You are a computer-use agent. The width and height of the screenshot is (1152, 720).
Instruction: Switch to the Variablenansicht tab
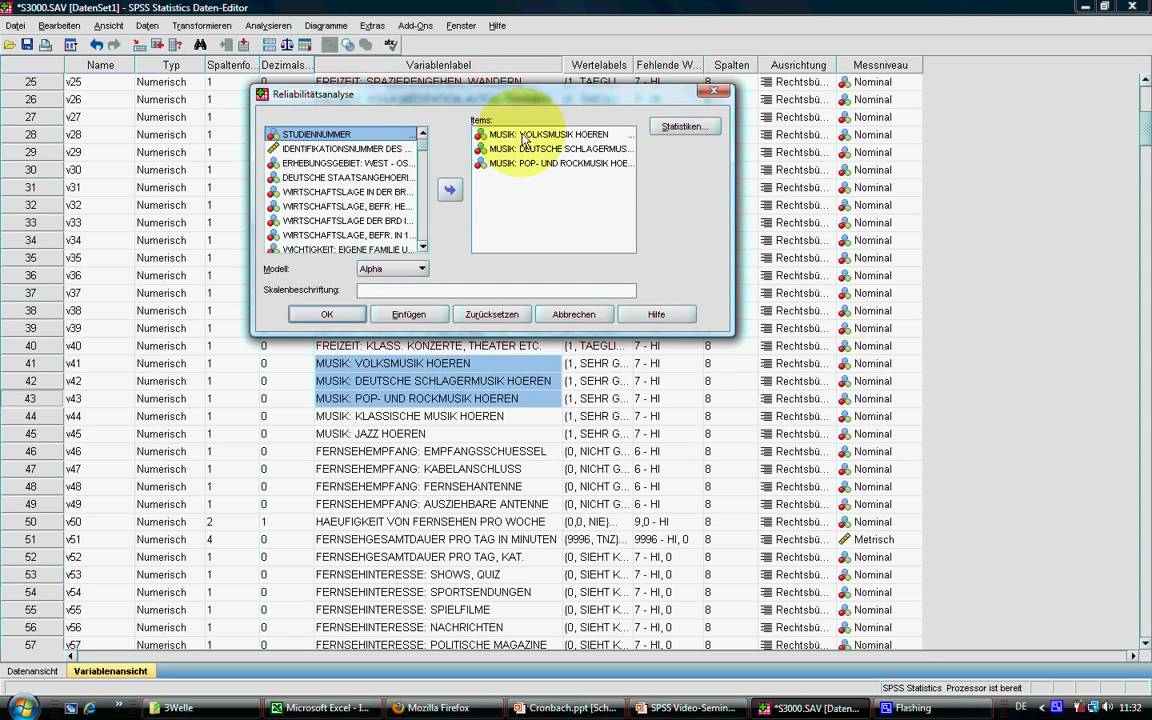(x=110, y=671)
